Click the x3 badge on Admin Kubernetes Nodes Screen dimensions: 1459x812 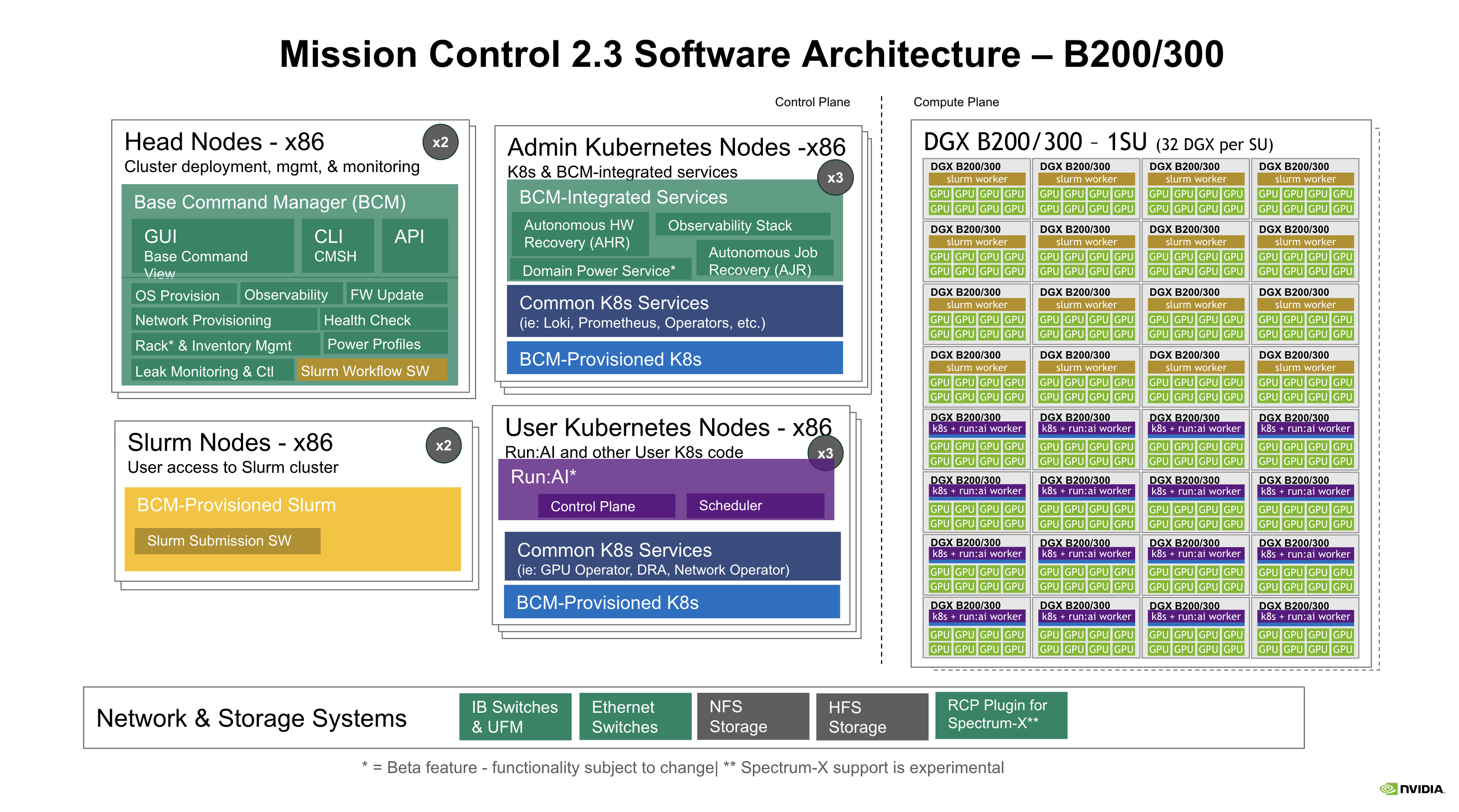coord(835,178)
